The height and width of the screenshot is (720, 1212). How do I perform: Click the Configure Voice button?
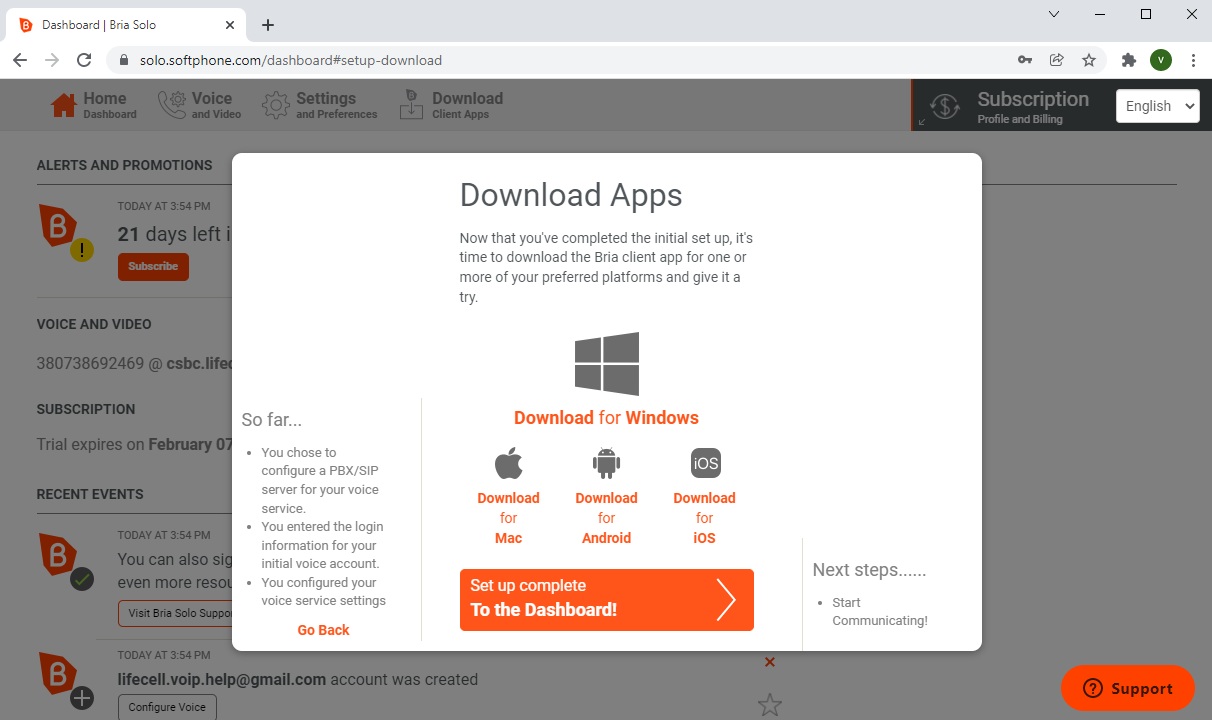tap(167, 707)
